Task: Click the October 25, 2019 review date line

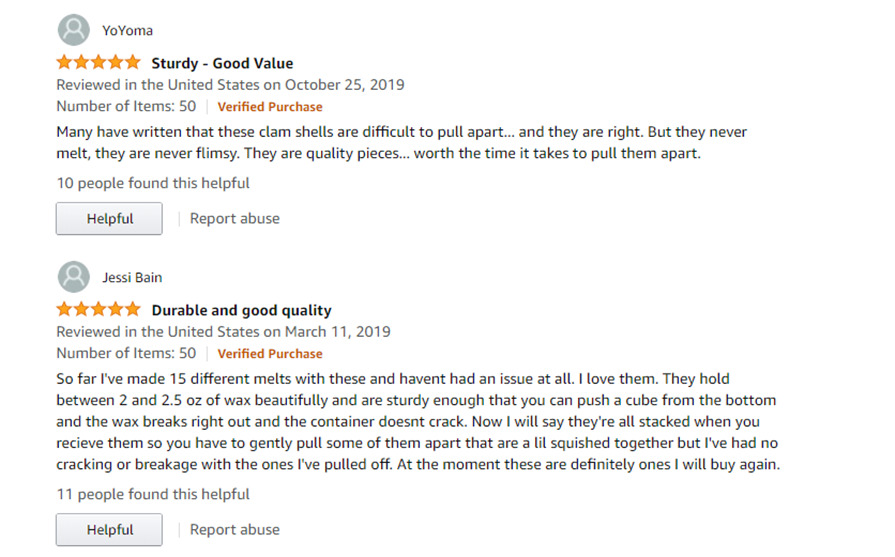Action: 230,84
